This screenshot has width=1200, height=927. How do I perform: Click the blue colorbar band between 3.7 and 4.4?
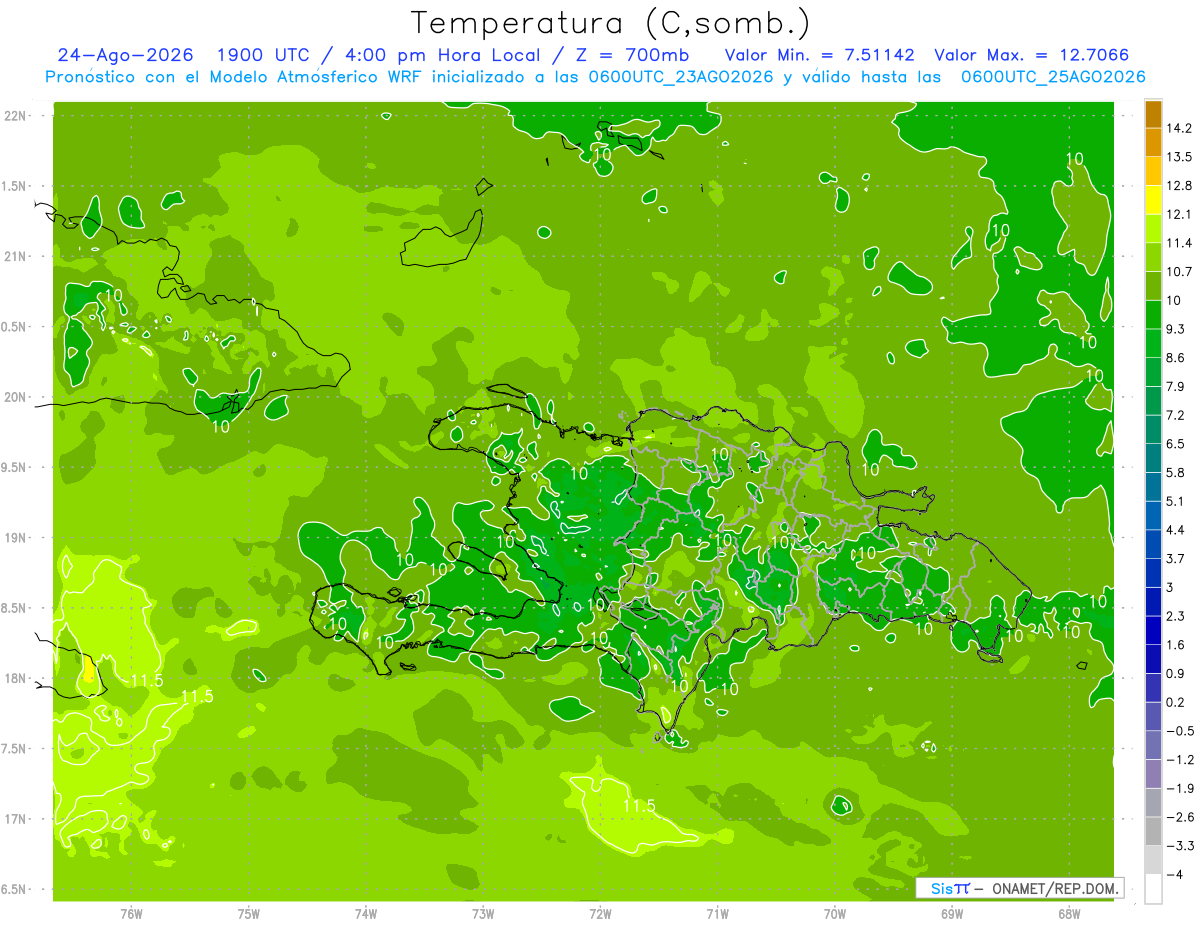(x=1153, y=544)
